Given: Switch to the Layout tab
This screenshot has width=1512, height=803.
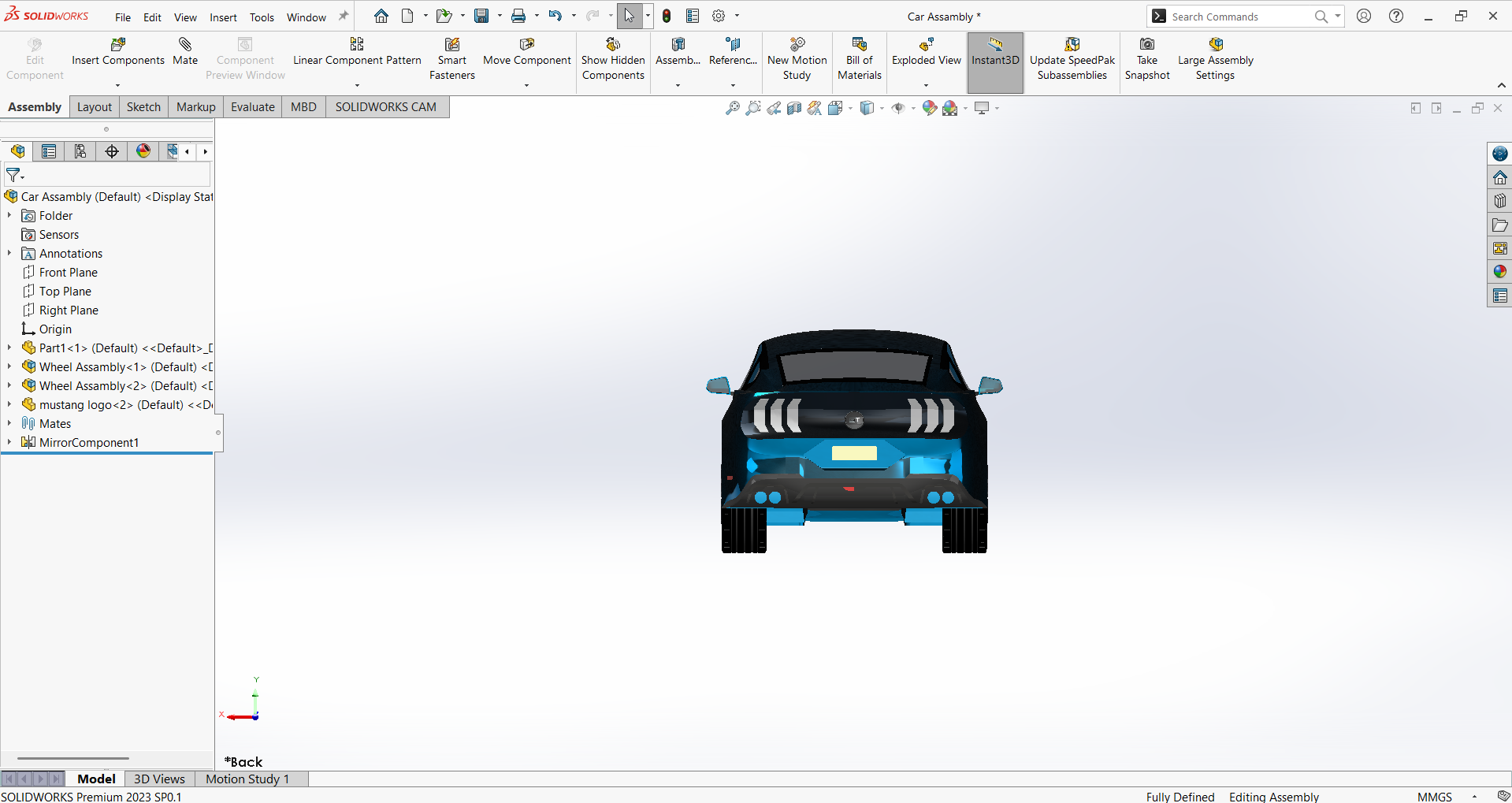Looking at the screenshot, I should pos(95,107).
